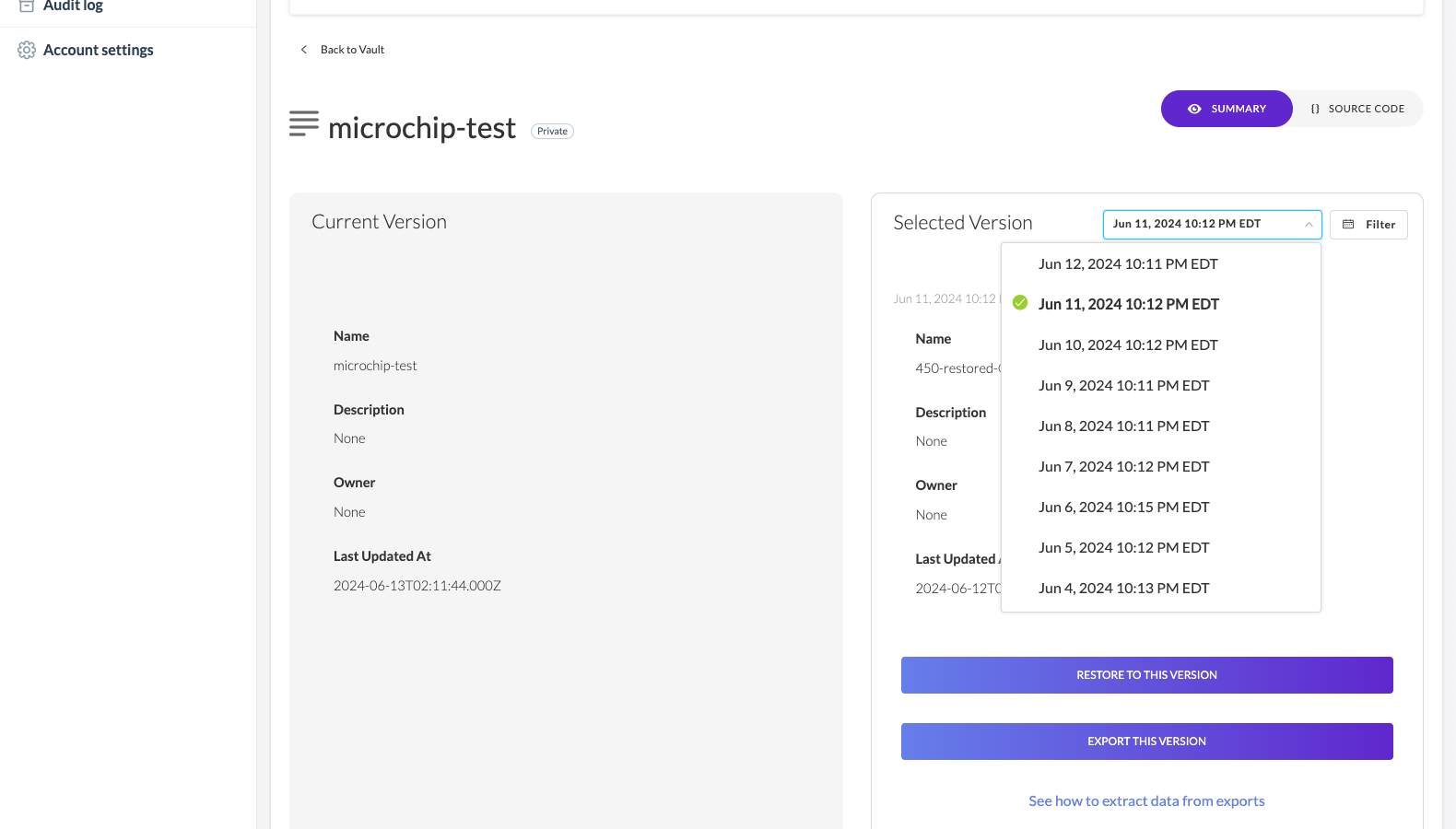1456x829 pixels.
Task: Open the Filter button
Action: click(x=1368, y=225)
